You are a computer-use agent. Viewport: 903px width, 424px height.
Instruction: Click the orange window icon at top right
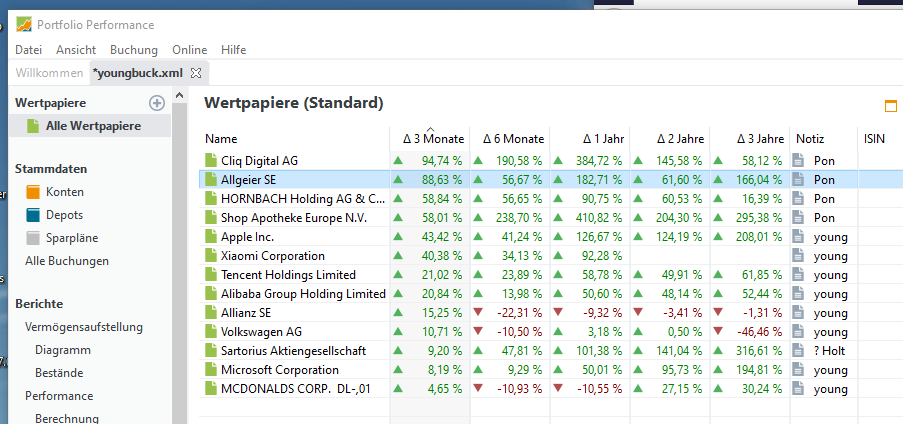pyautogui.click(x=890, y=105)
